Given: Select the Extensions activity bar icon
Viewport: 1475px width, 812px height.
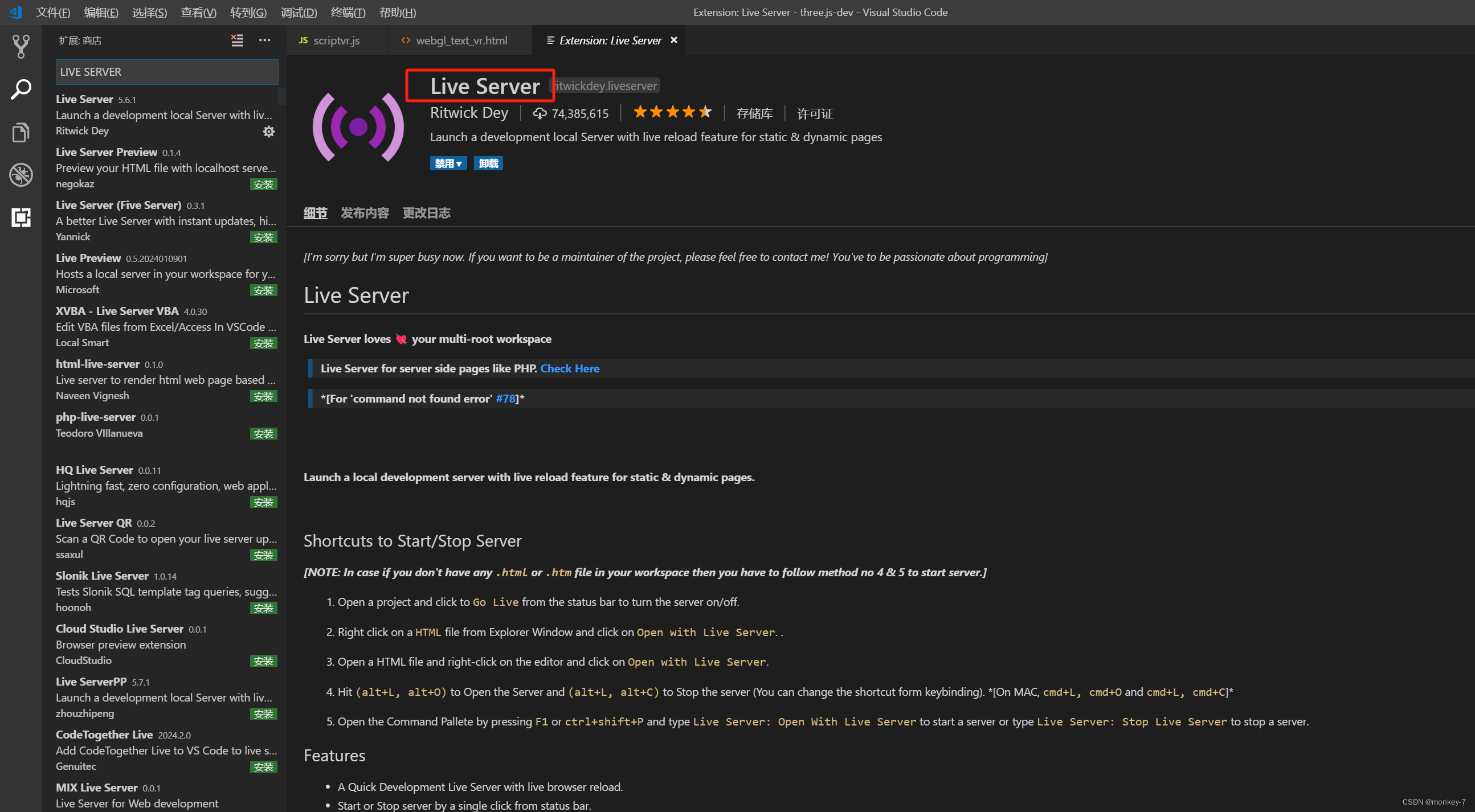Looking at the screenshot, I should [21, 218].
